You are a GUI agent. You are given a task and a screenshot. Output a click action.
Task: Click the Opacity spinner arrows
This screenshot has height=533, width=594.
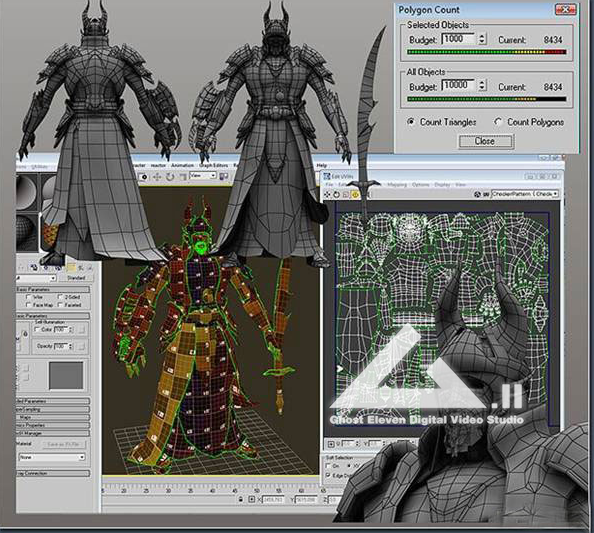click(70, 346)
